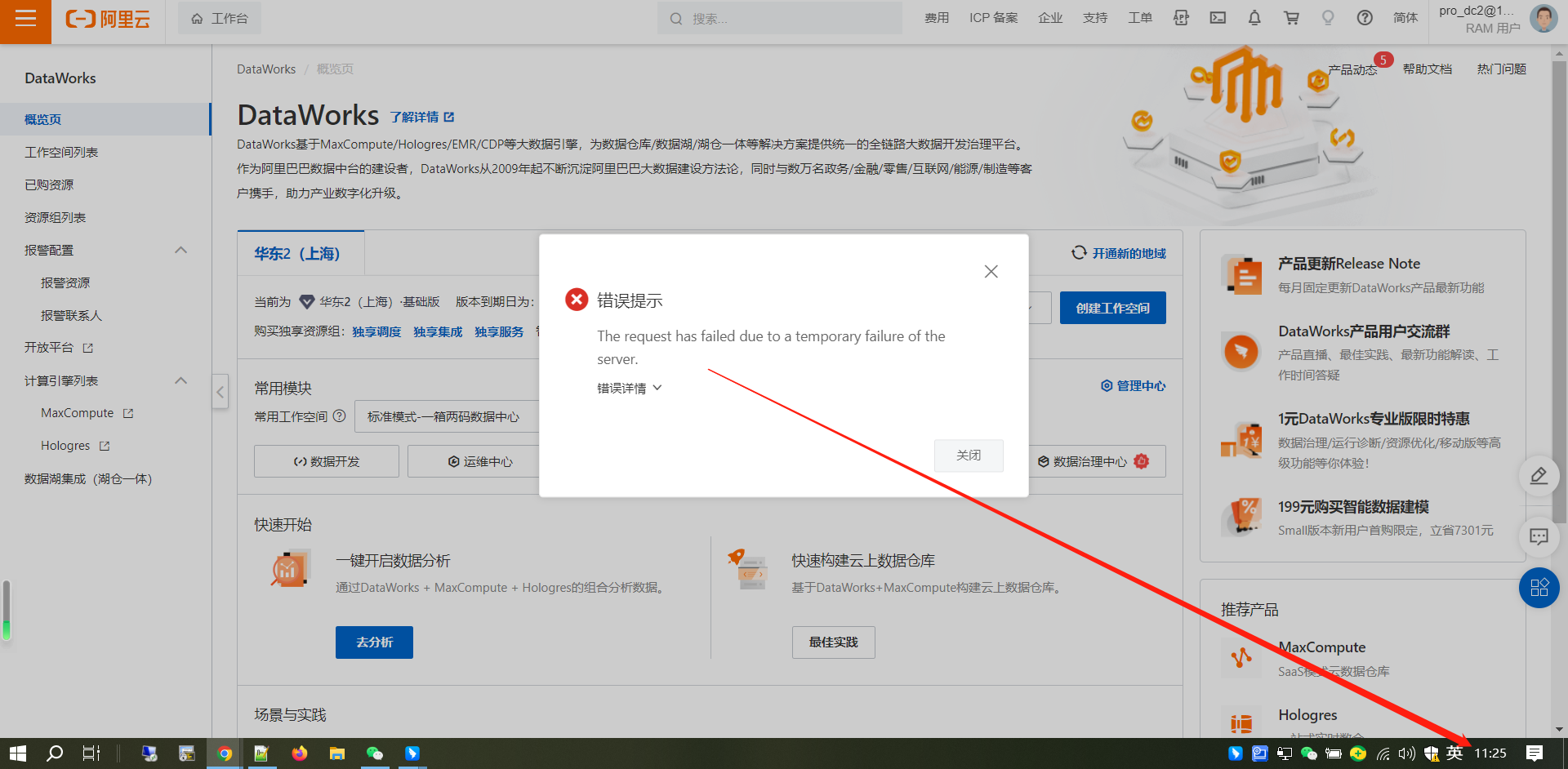
Task: Open File Explorer from the taskbar
Action: [x=337, y=753]
